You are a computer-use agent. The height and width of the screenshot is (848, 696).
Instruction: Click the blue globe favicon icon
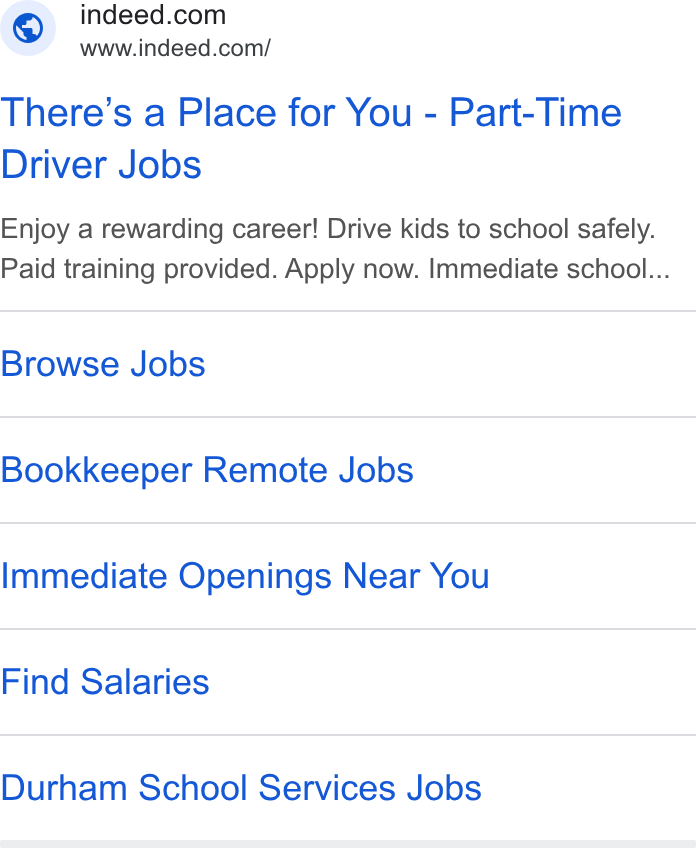(28, 28)
